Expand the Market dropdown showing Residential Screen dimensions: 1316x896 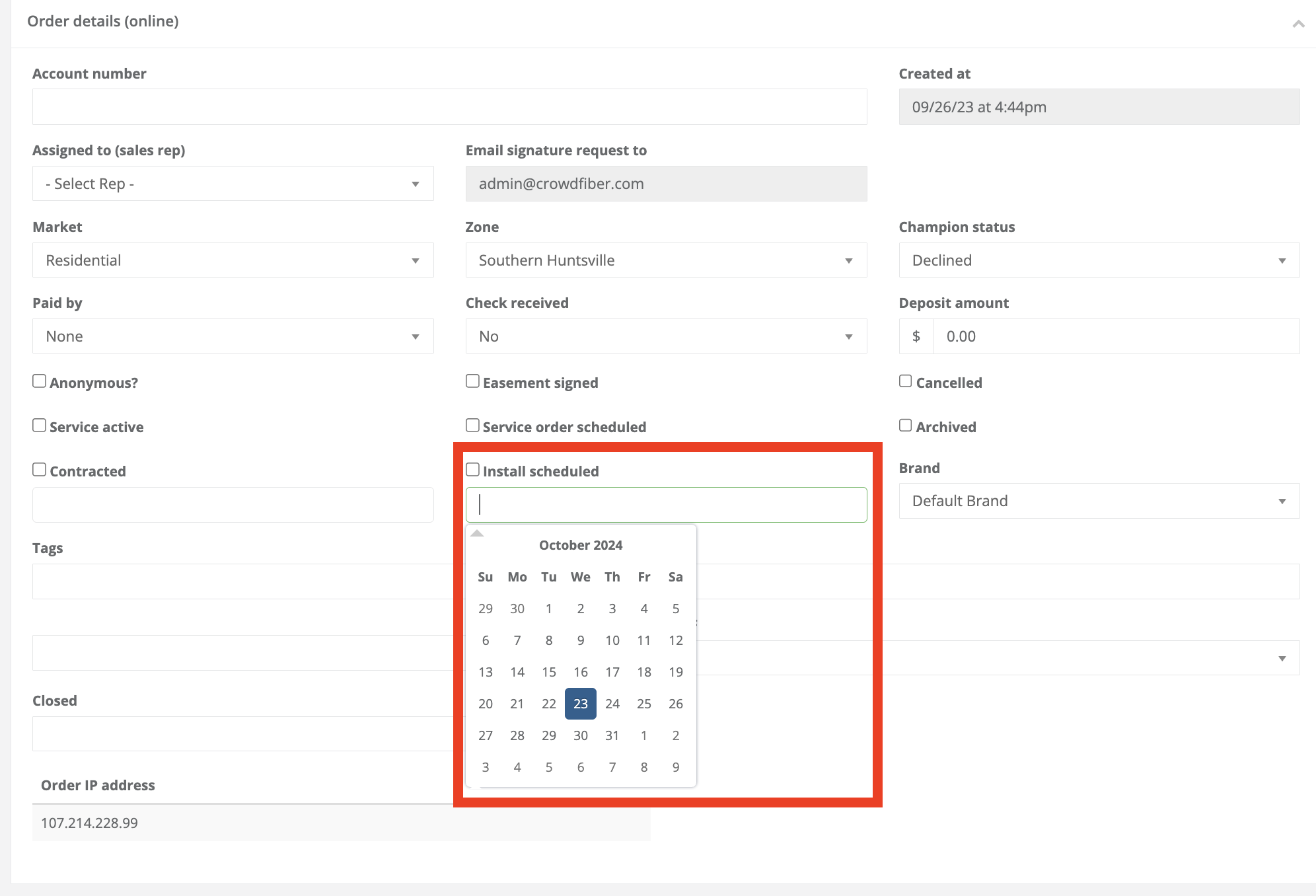(x=233, y=260)
